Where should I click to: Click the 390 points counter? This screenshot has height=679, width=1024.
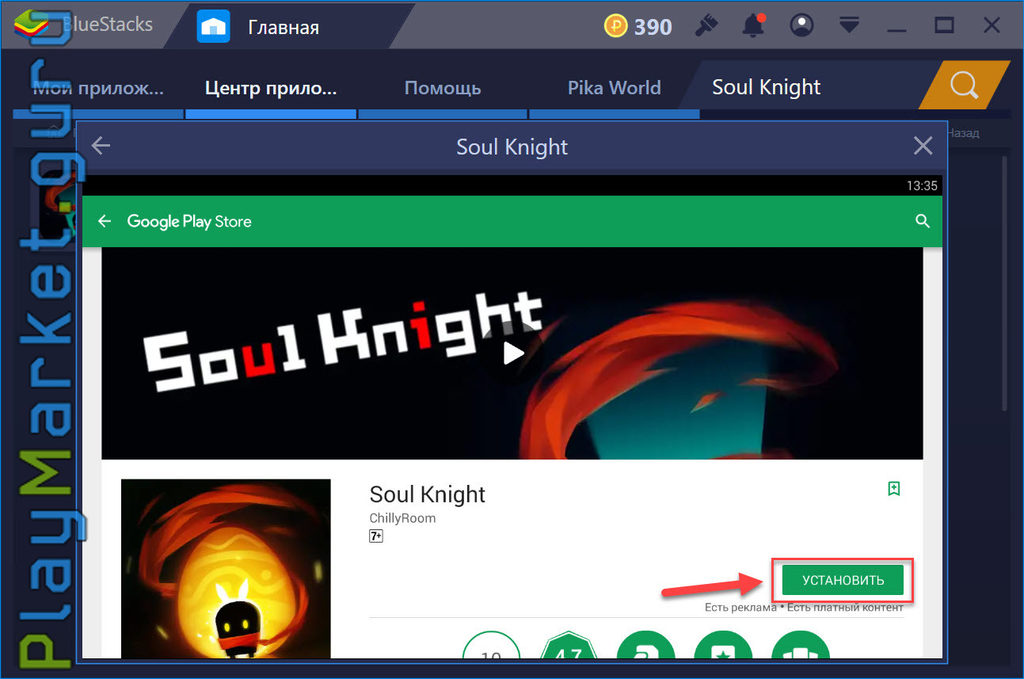653,27
